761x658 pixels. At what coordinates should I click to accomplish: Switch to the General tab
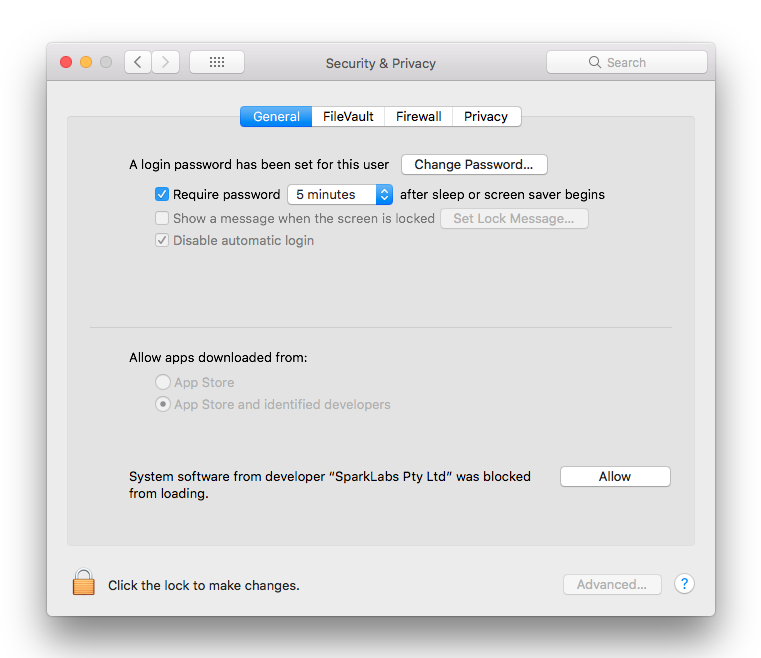click(276, 117)
